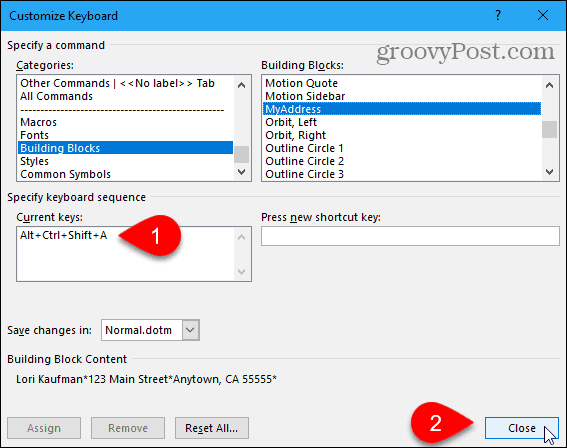Click the Building Blocks list scrollbar thumb
The image size is (567, 448).
click(549, 129)
